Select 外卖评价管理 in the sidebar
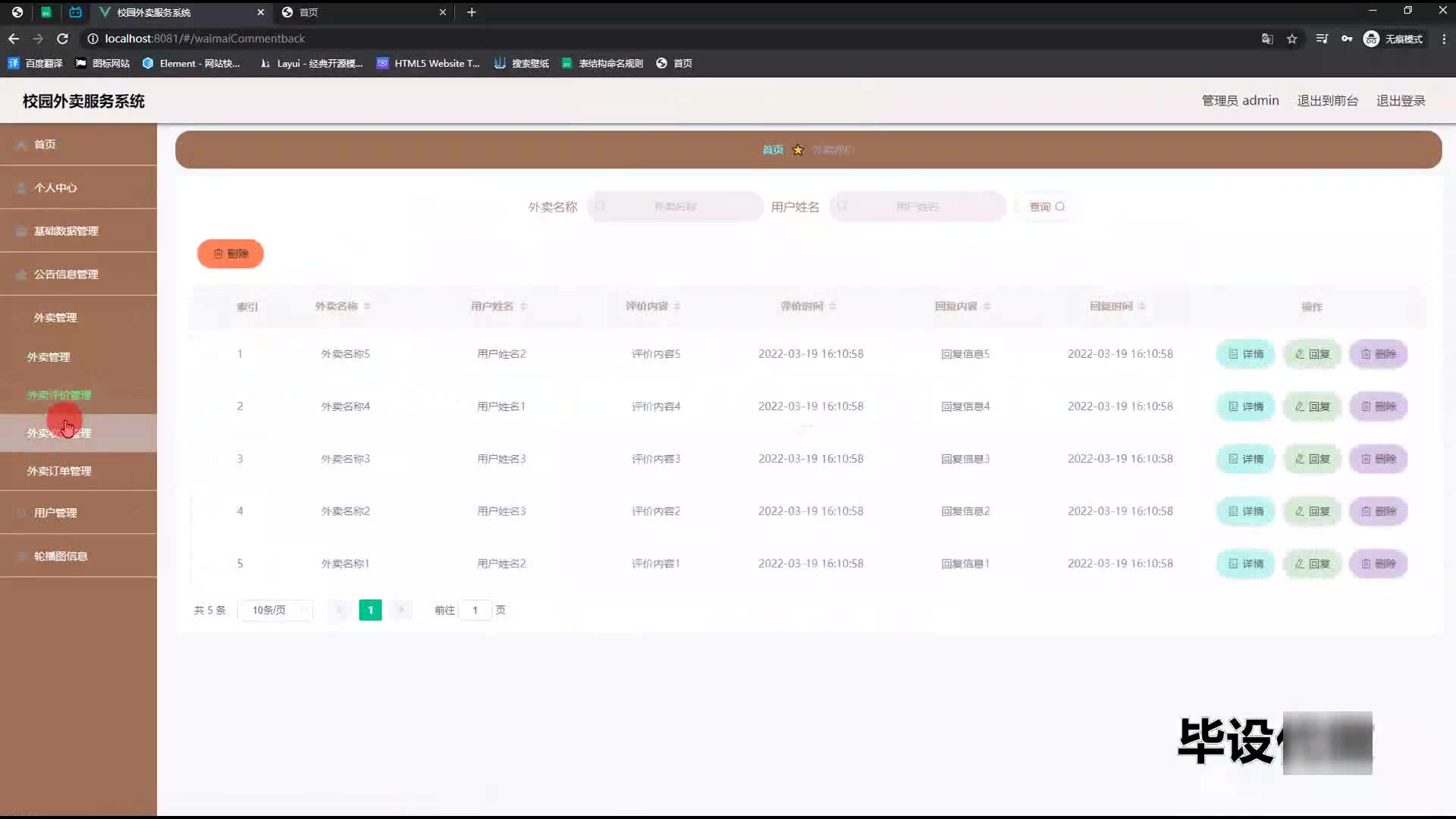The width and height of the screenshot is (1456, 819). [x=78, y=394]
